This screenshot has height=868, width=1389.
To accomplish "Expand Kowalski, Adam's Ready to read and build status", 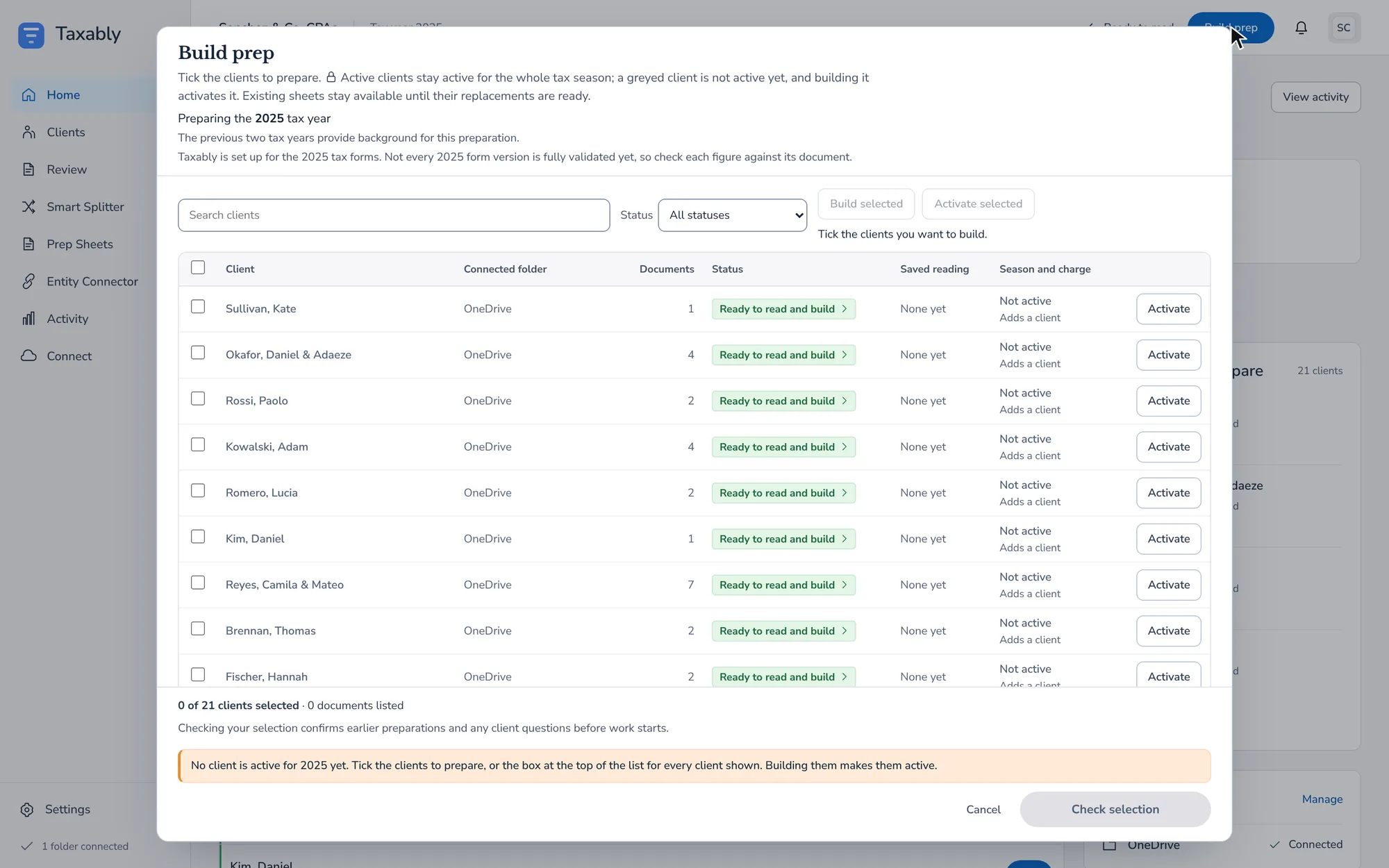I will click(783, 447).
